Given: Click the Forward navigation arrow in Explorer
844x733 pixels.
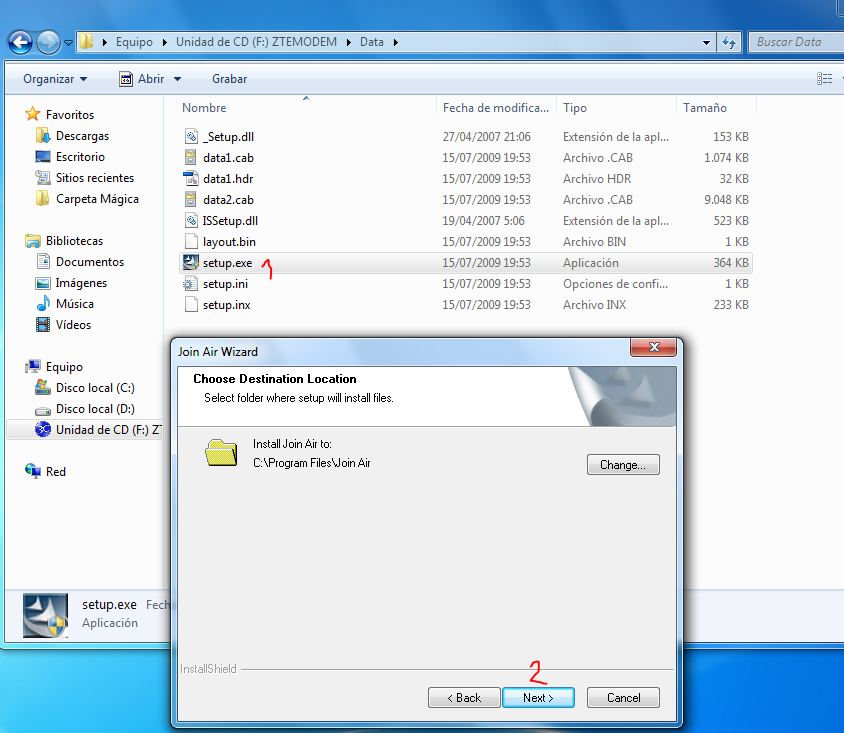Looking at the screenshot, I should pos(48,42).
